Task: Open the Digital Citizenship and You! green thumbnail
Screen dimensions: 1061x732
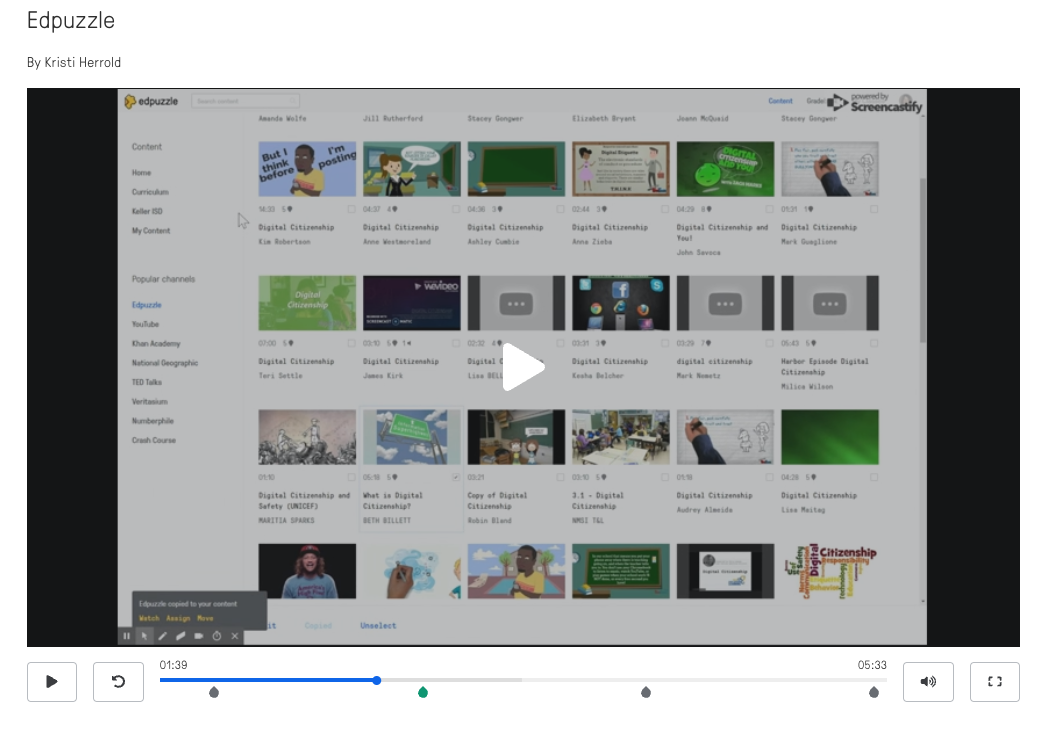Action: [x=725, y=169]
